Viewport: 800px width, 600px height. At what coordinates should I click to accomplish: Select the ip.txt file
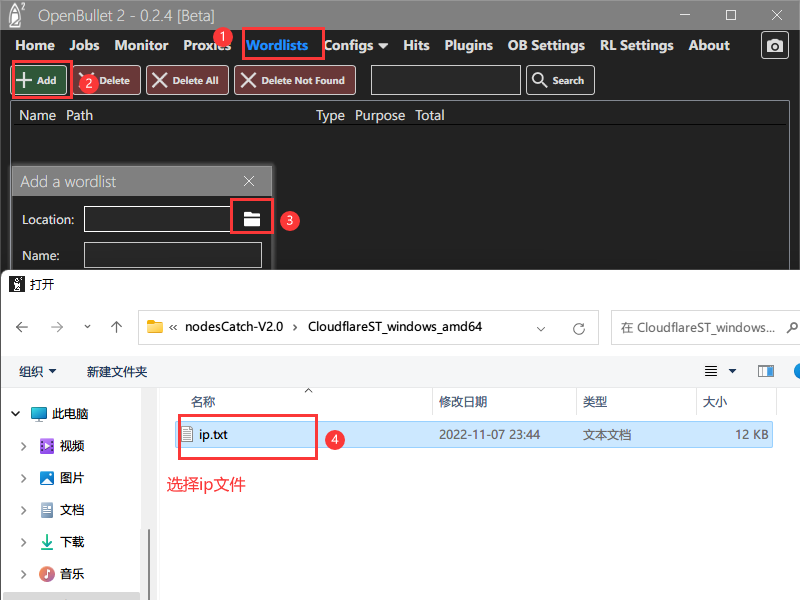213,435
